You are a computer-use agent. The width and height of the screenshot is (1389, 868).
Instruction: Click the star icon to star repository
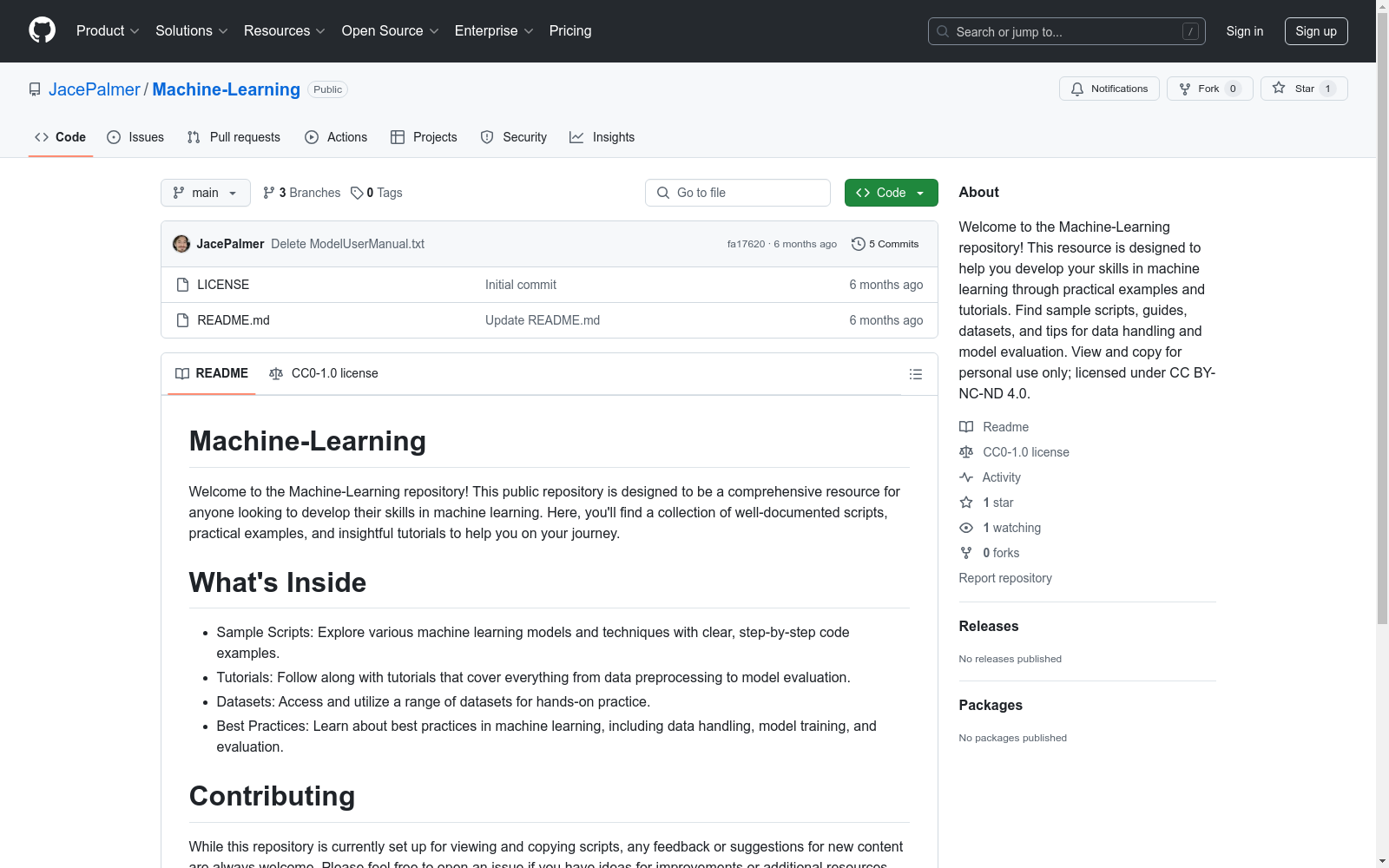point(1279,88)
